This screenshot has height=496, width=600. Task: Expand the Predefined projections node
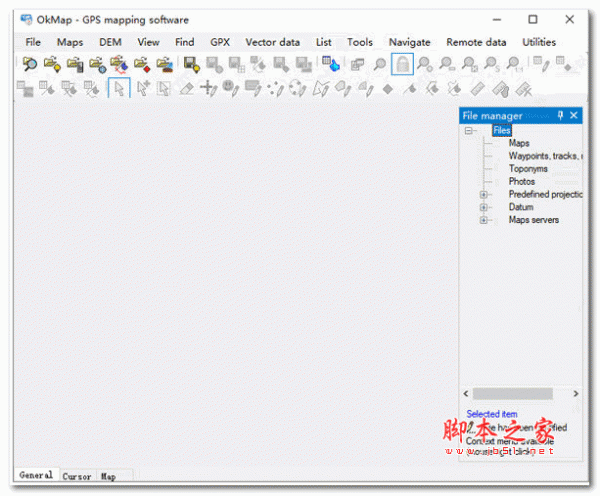click(x=485, y=195)
